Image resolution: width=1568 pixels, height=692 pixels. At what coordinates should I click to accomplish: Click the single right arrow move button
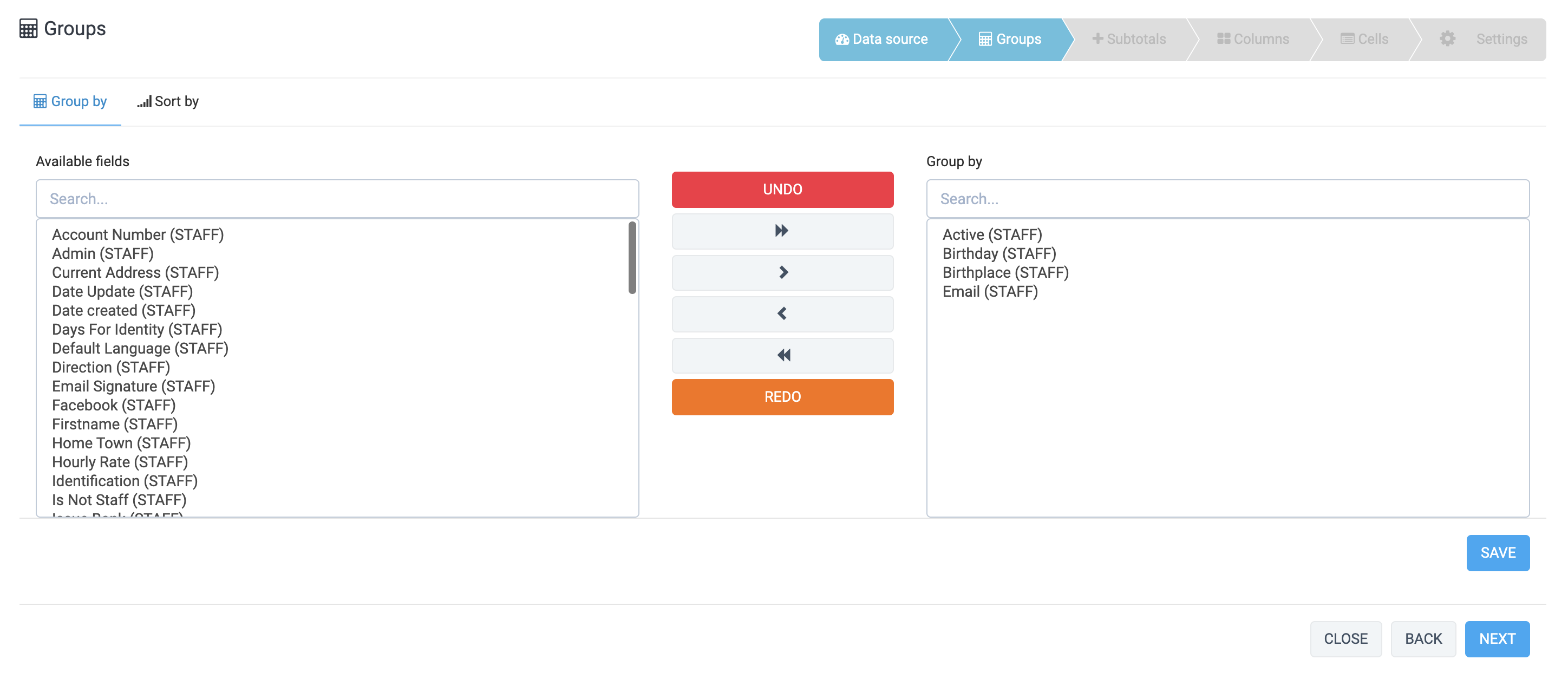coord(782,272)
